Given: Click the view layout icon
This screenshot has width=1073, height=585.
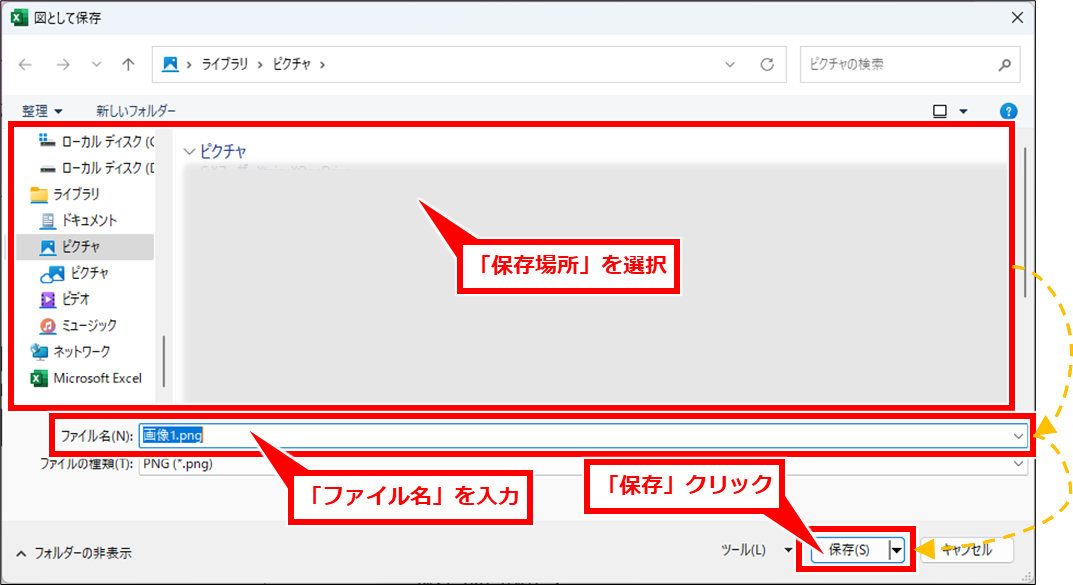Looking at the screenshot, I should tap(940, 111).
